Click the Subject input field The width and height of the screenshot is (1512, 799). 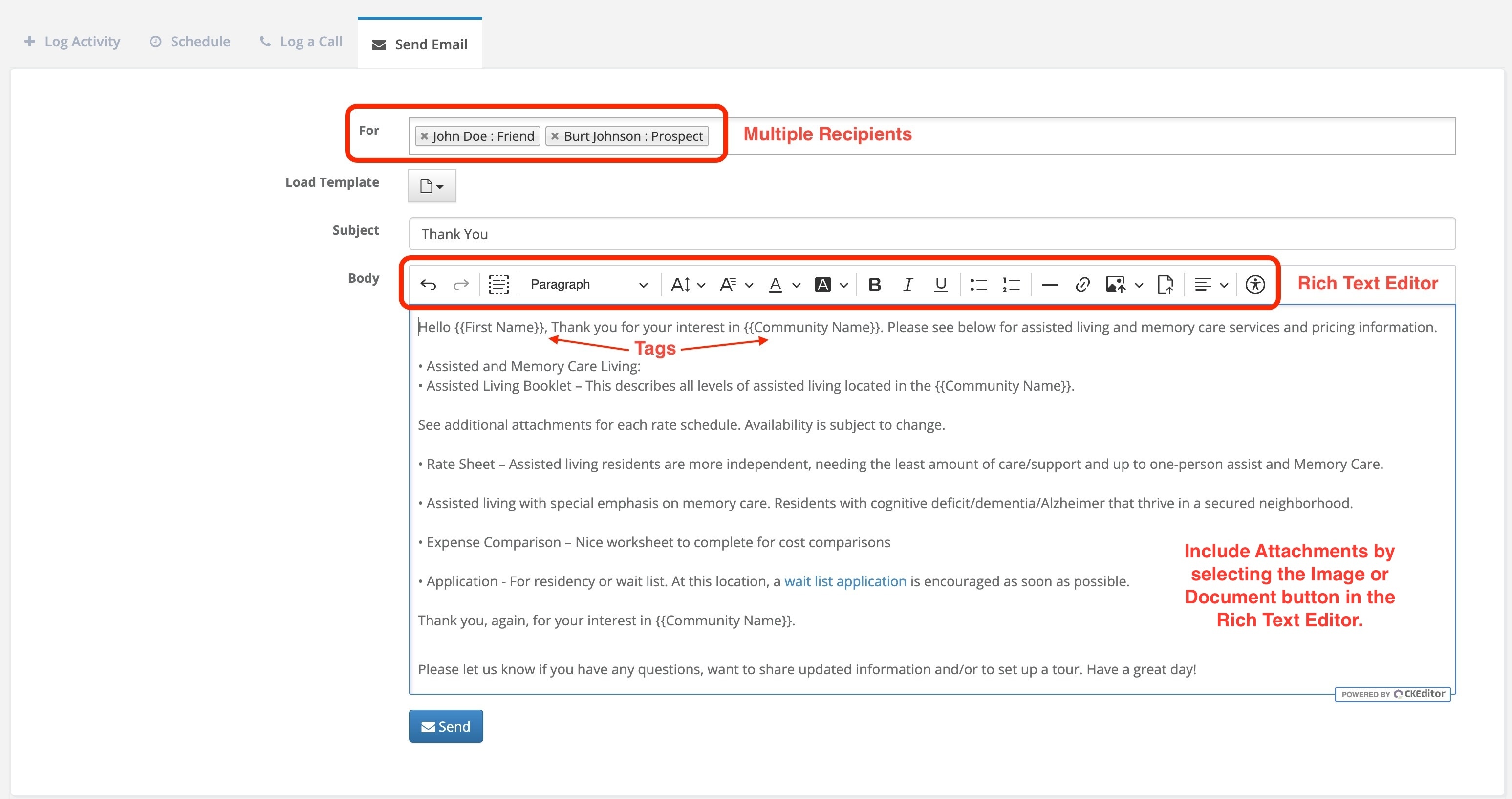coord(931,234)
